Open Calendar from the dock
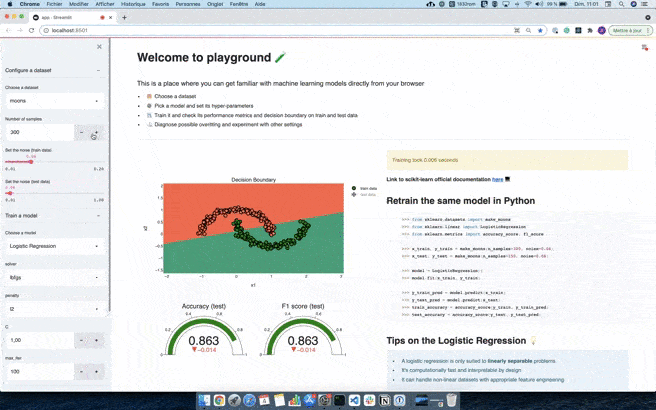 [x=264, y=400]
